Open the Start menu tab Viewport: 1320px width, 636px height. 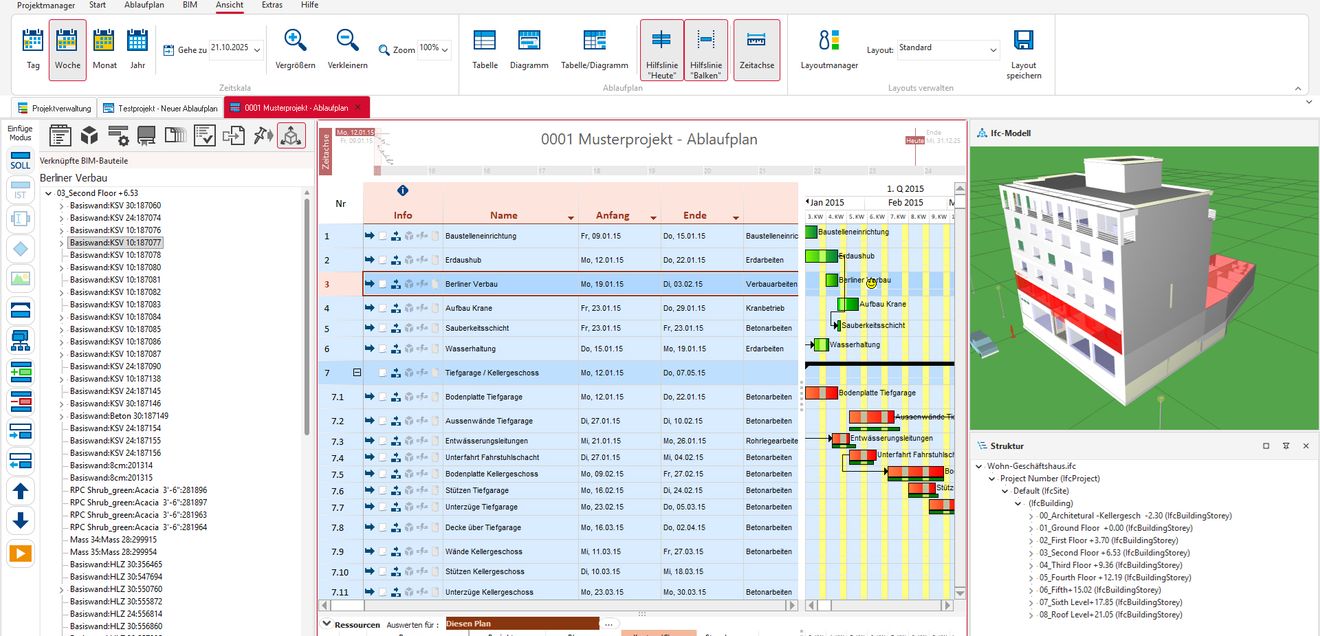(97, 5)
